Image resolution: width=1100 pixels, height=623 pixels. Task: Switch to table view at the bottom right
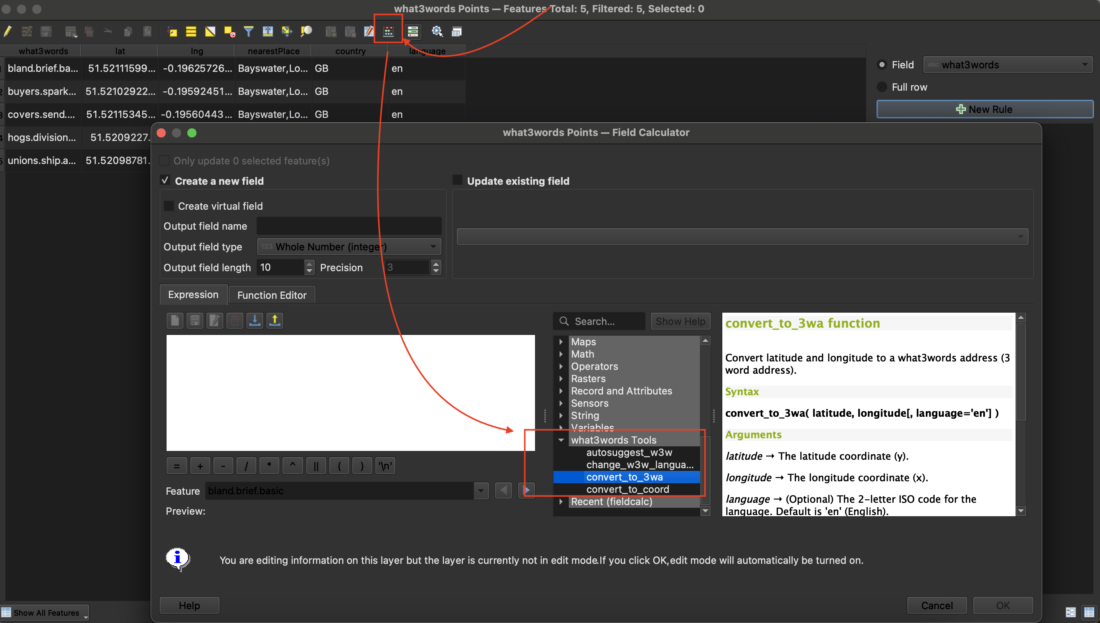pyautogui.click(x=1089, y=612)
